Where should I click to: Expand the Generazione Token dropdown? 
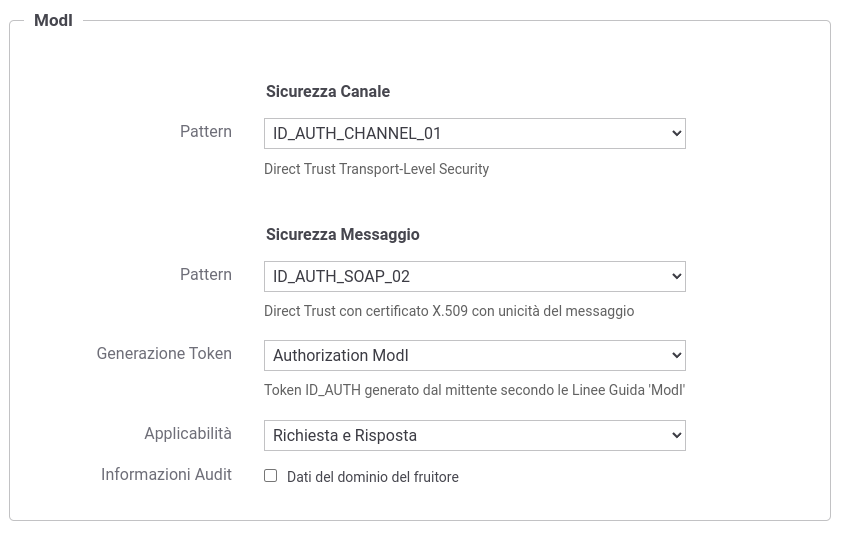pyautogui.click(x=474, y=355)
